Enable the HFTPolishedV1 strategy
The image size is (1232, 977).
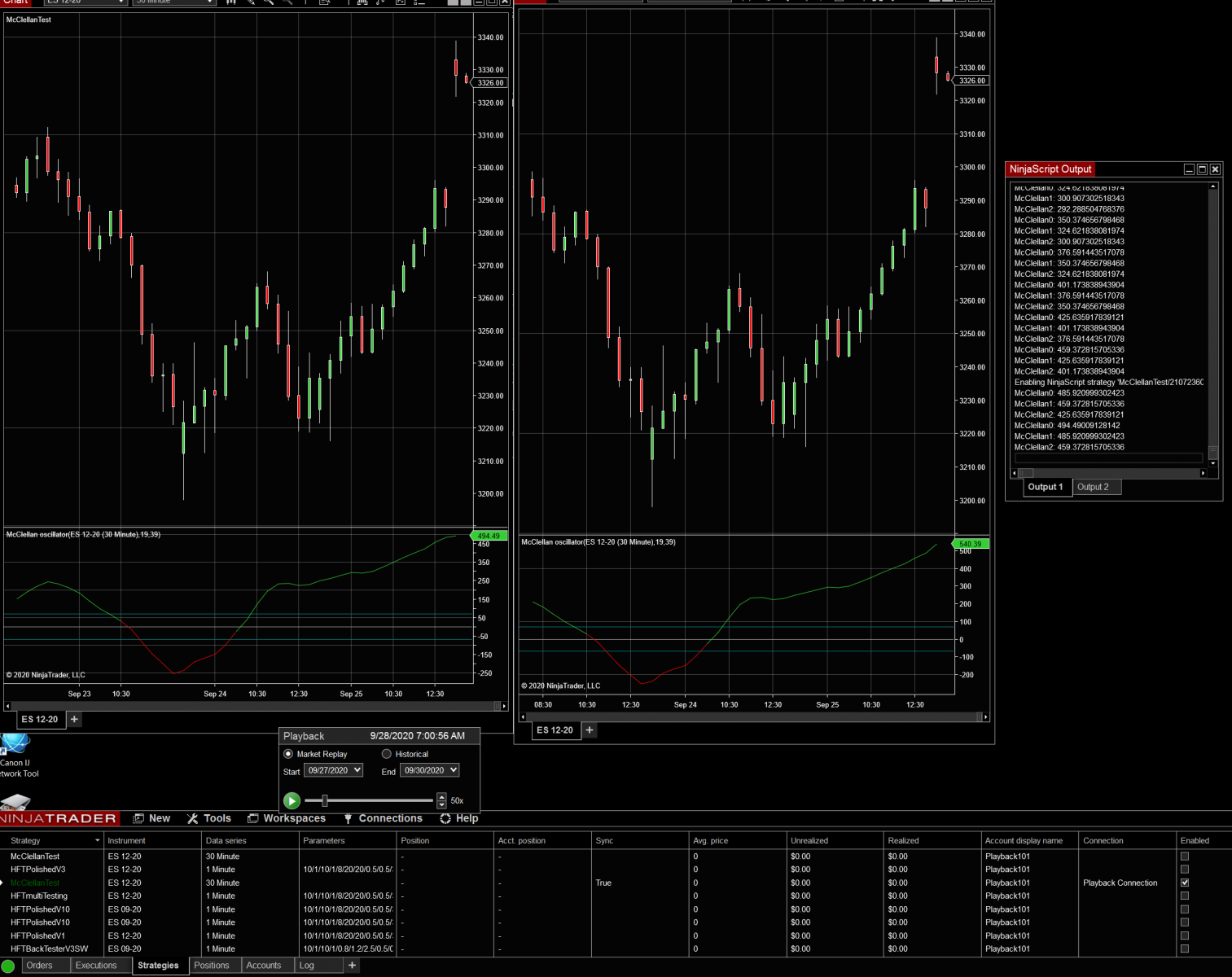(x=1185, y=935)
